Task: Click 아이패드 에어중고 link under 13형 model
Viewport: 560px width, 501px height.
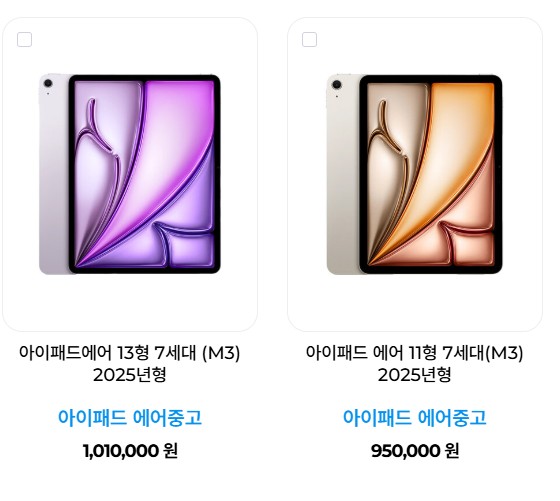Action: pos(130,417)
